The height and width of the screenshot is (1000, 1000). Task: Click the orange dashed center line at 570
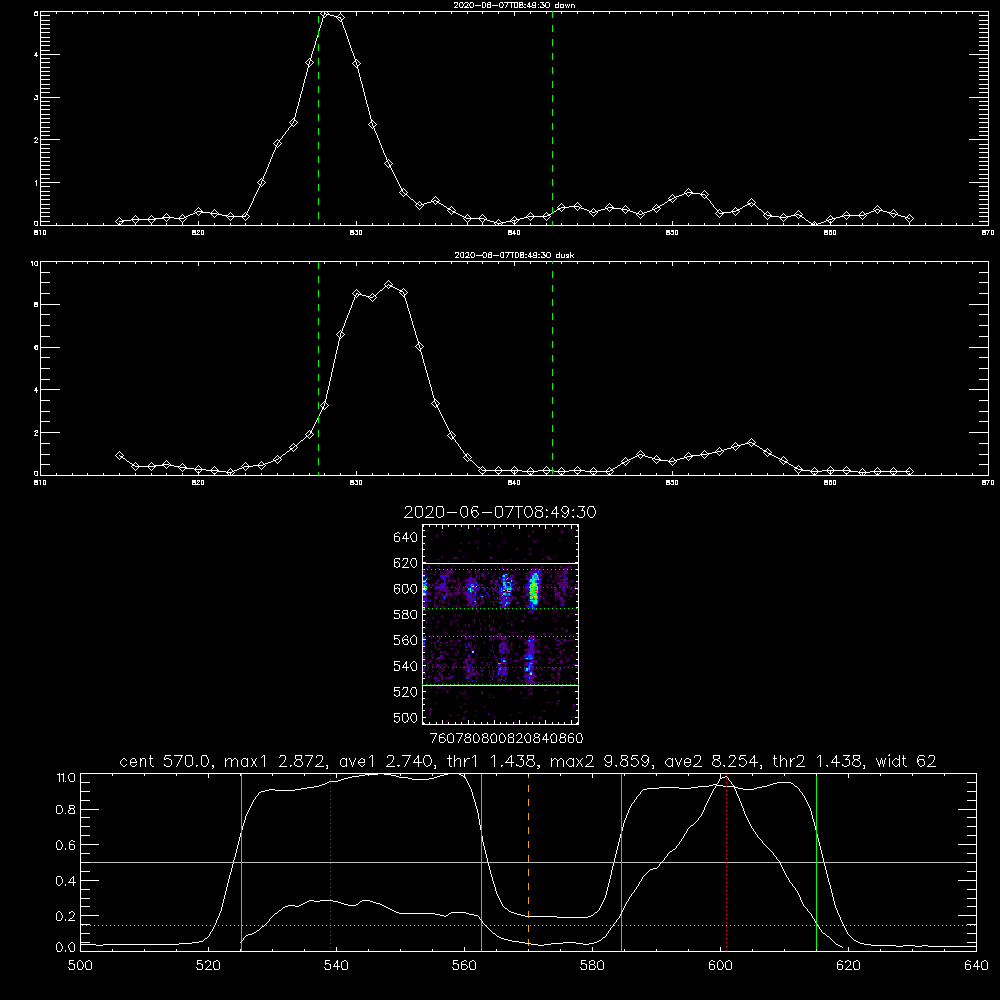coord(528,861)
